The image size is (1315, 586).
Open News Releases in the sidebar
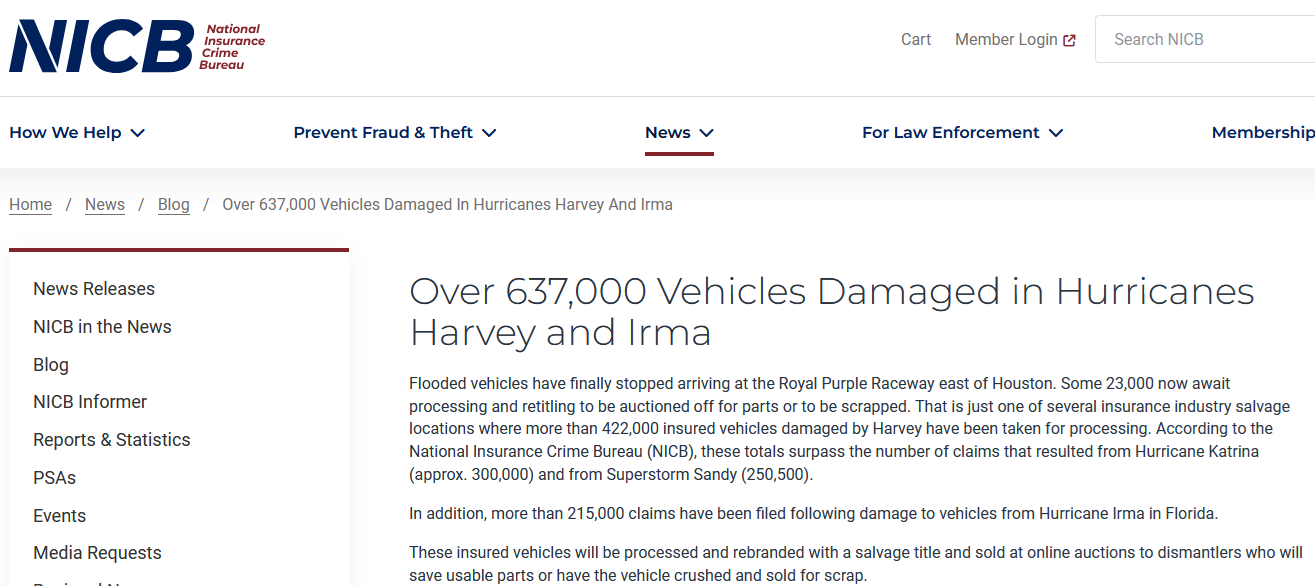(x=94, y=289)
